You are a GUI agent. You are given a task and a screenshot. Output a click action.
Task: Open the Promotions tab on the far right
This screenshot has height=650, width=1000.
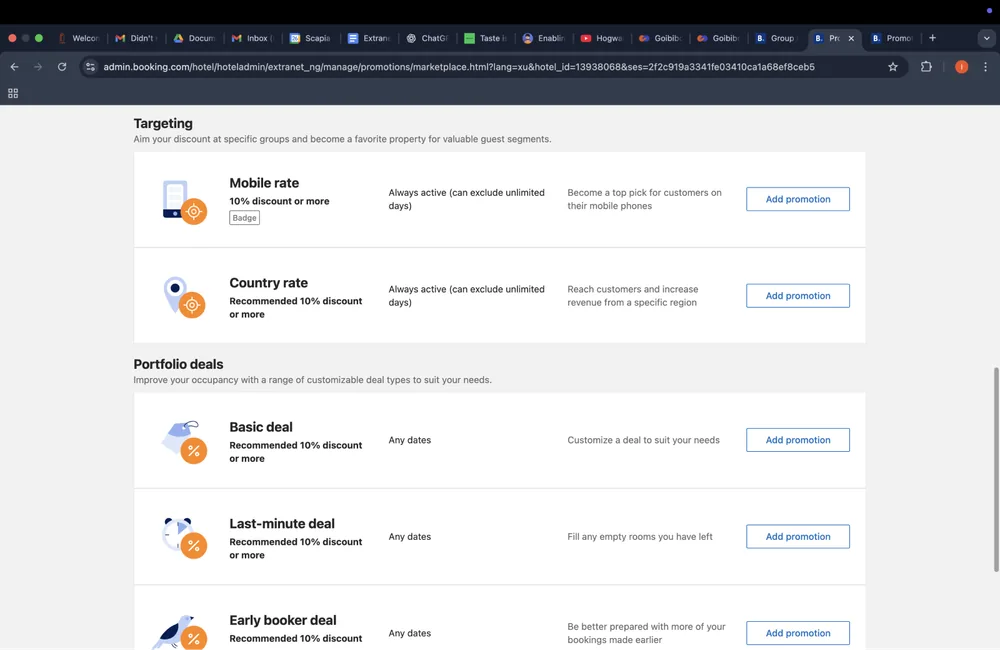[x=893, y=38]
